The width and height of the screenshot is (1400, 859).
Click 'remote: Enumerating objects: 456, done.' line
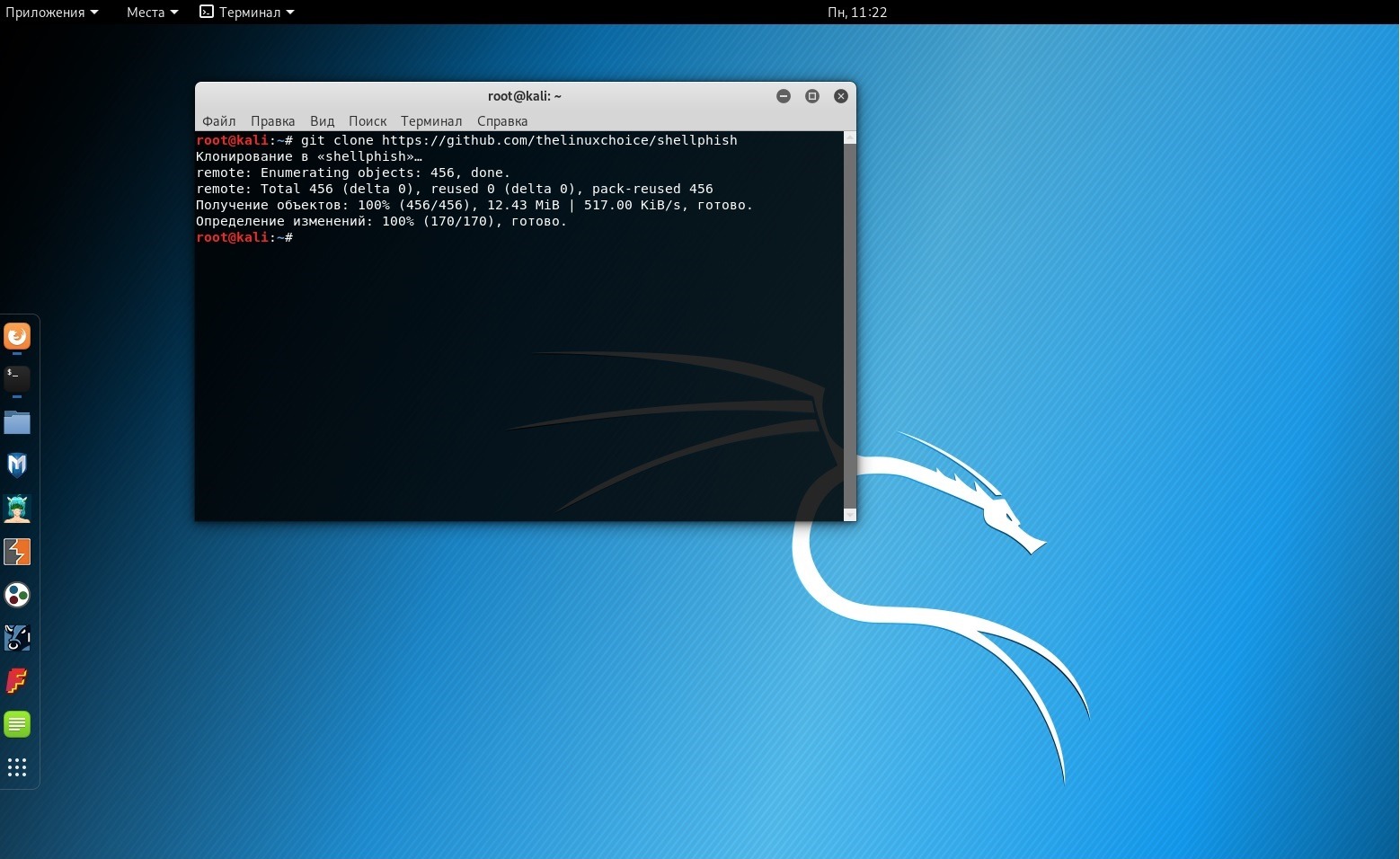click(353, 173)
